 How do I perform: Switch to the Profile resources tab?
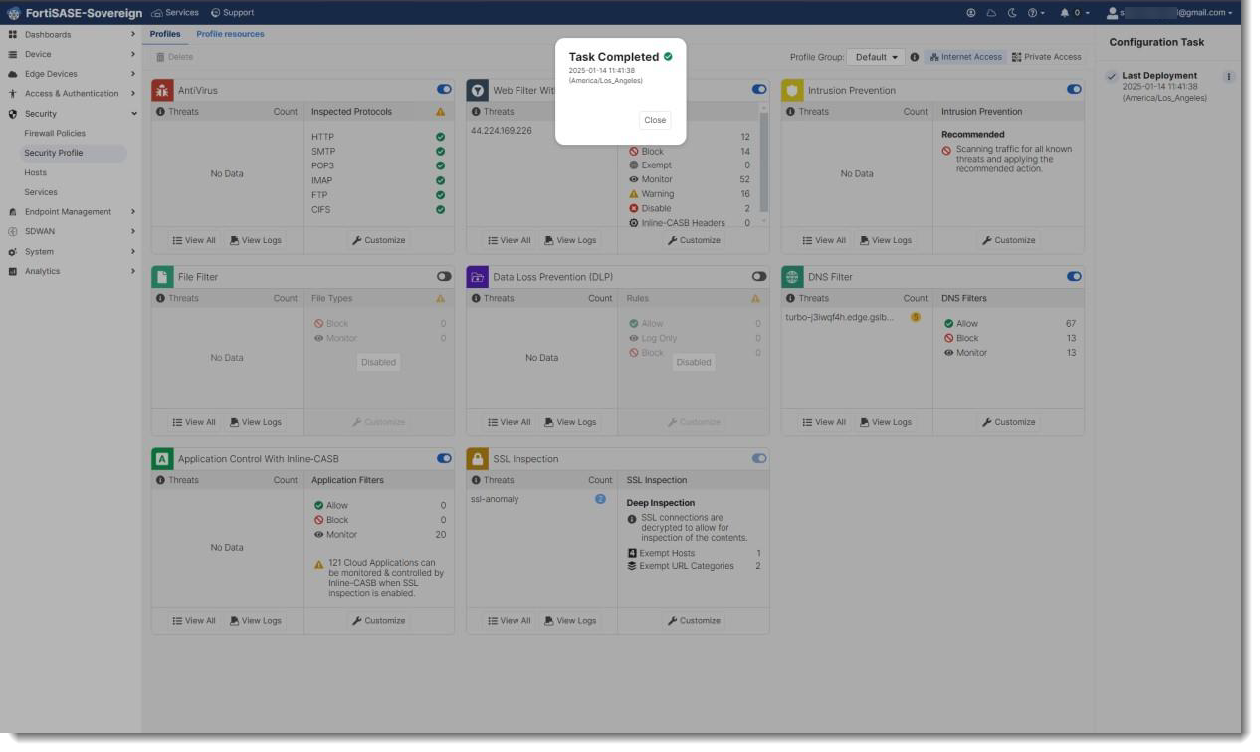click(x=229, y=33)
